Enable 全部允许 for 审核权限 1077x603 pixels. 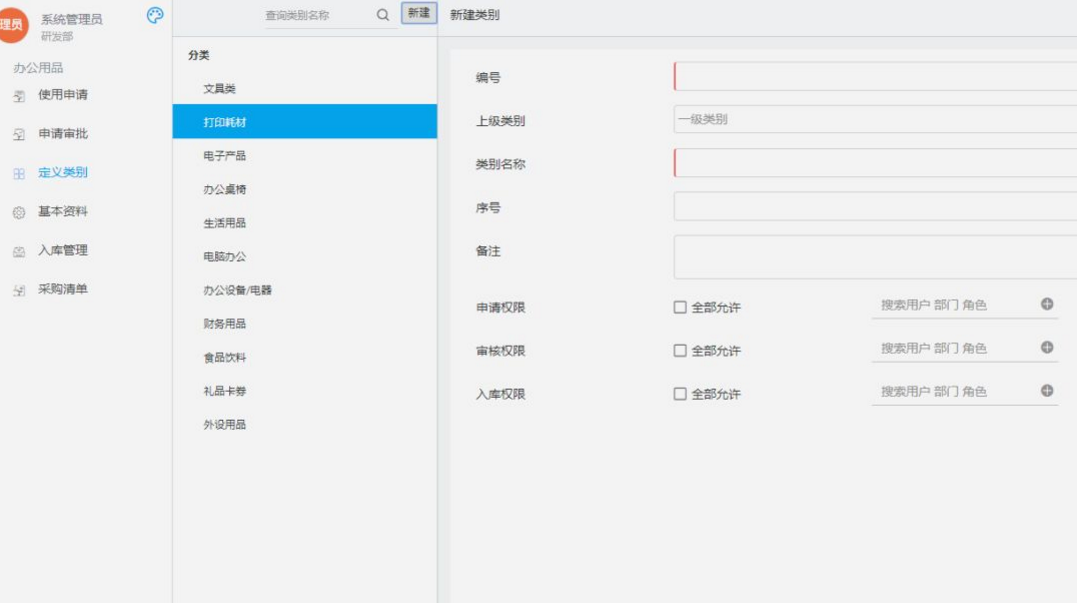[680, 350]
